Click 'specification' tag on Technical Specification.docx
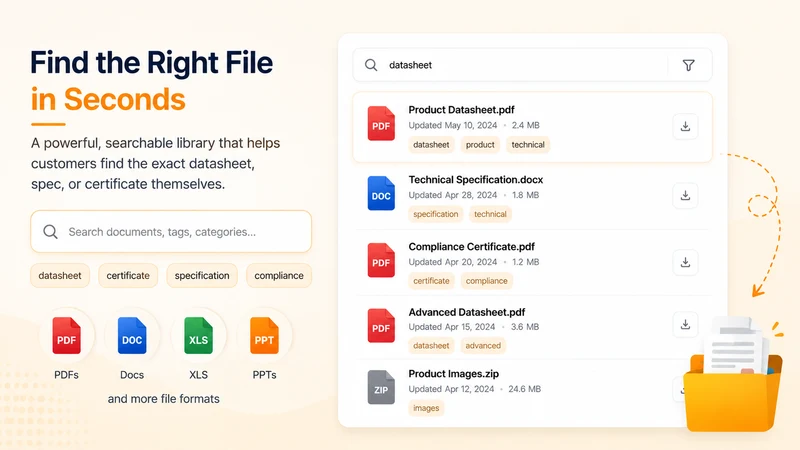The width and height of the screenshot is (800, 450). pyautogui.click(x=436, y=214)
